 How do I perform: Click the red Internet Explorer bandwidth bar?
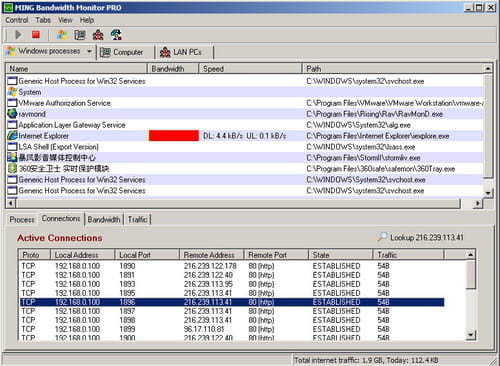point(174,136)
